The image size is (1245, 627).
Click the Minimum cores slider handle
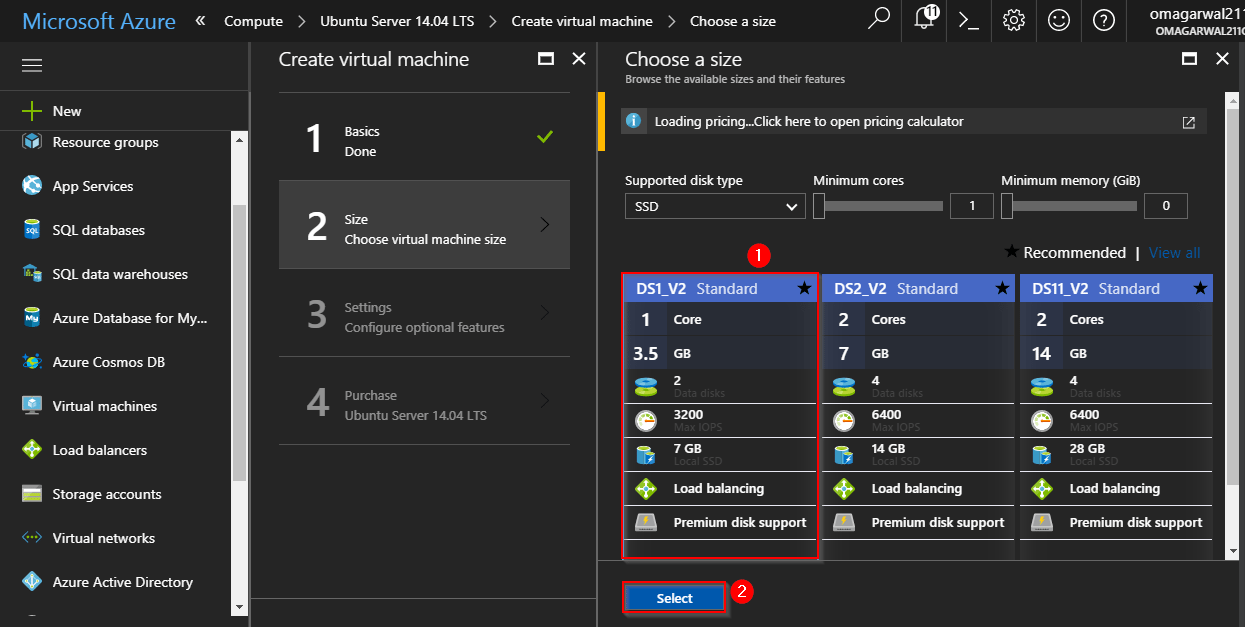(x=819, y=206)
